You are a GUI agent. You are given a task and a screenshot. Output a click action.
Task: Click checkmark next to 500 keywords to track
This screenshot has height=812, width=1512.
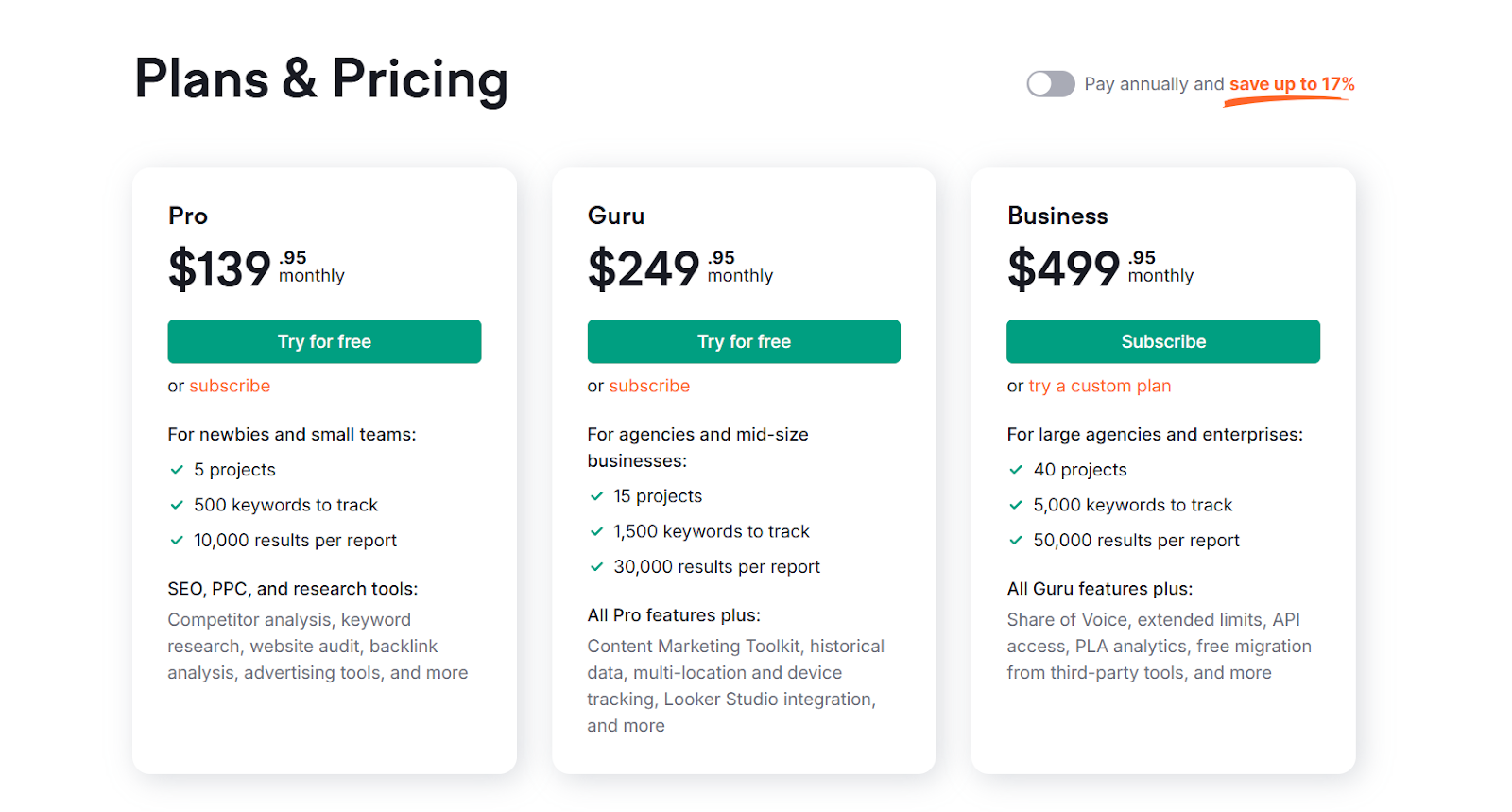coord(177,505)
